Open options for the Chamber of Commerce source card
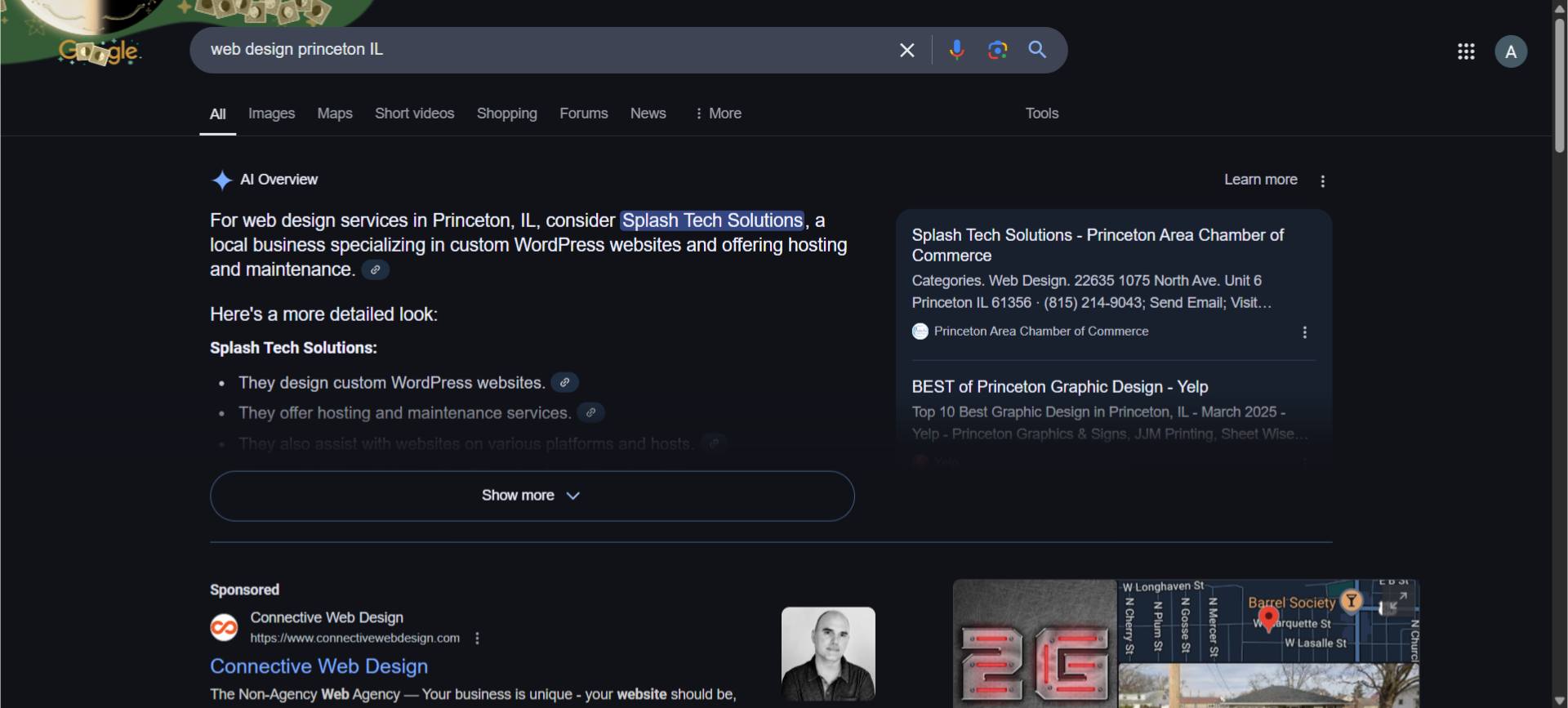Screen dimensions: 1568x708 tap(1305, 332)
